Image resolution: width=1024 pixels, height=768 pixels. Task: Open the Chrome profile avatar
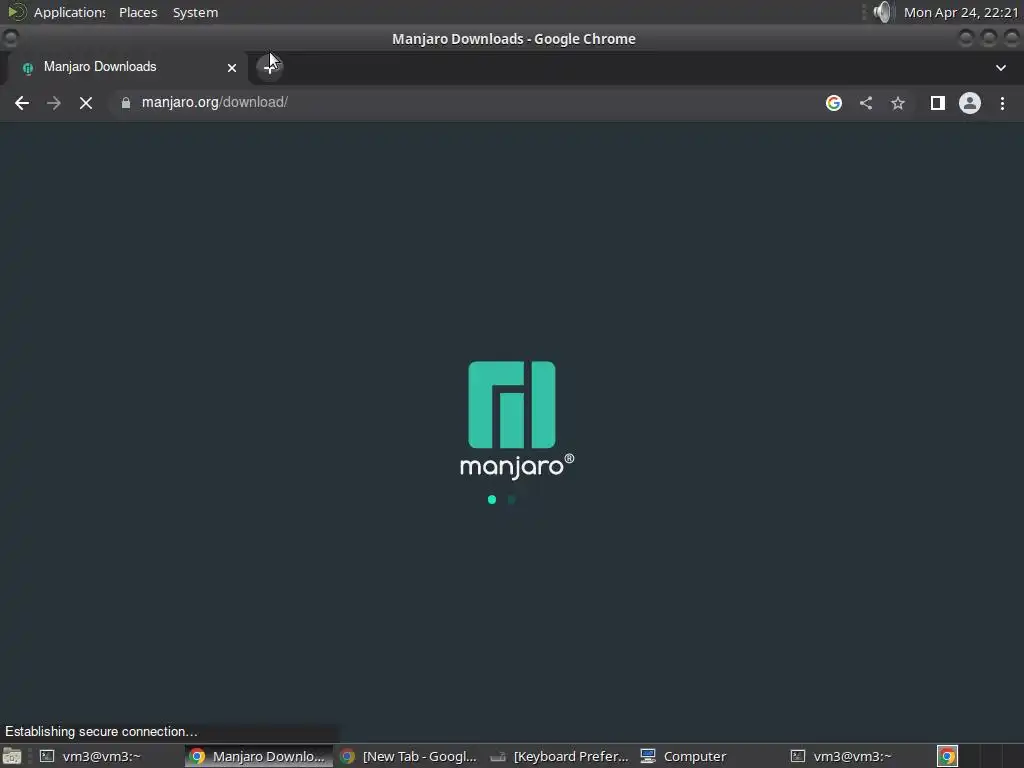point(970,103)
